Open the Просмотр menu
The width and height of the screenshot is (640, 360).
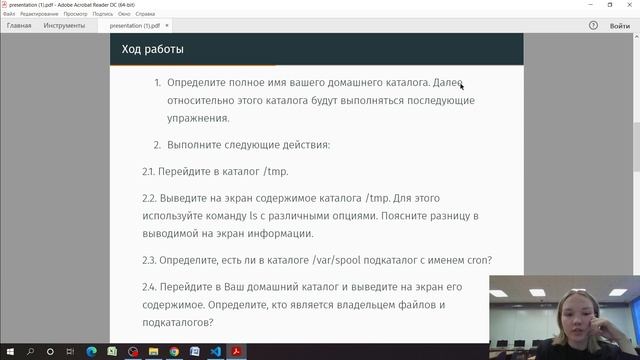pyautogui.click(x=76, y=14)
